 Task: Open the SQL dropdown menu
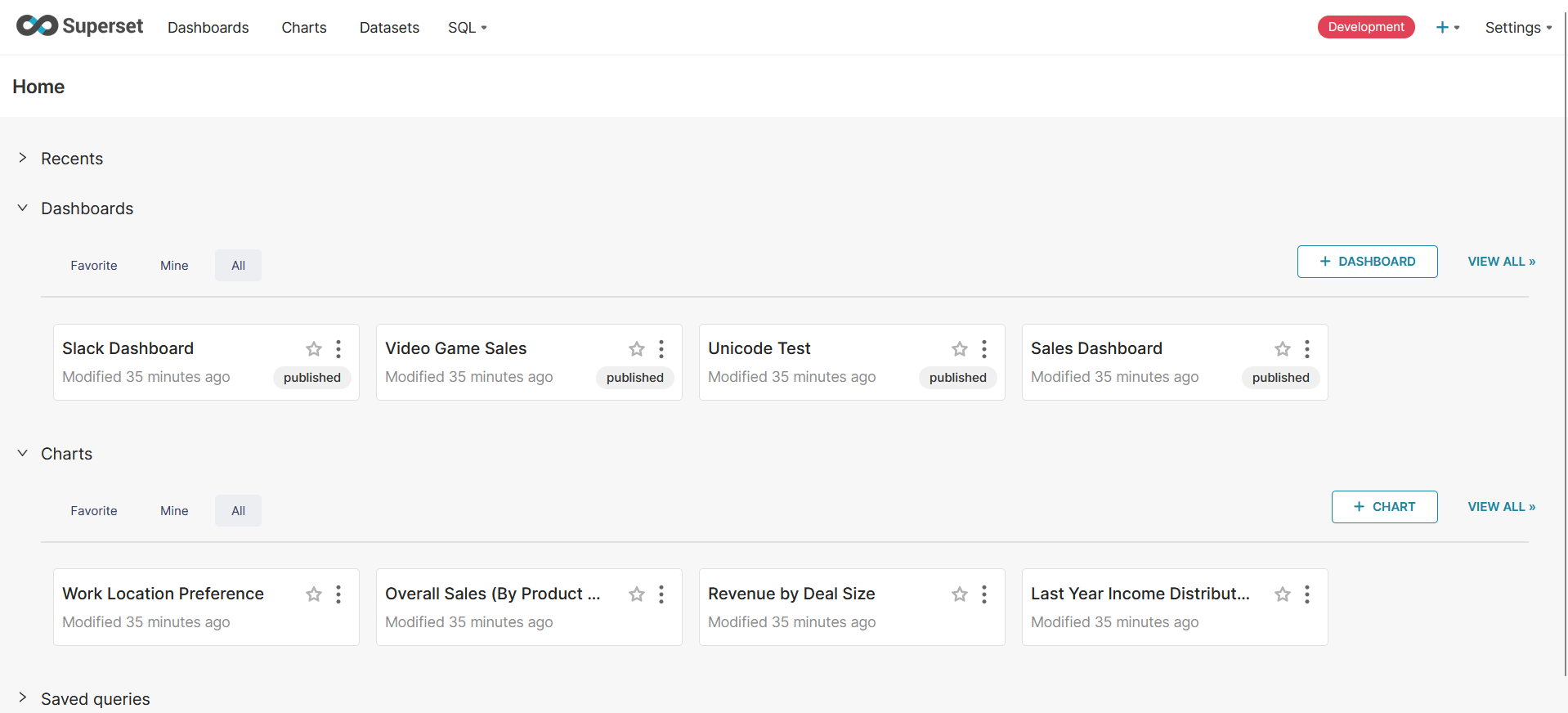467,27
